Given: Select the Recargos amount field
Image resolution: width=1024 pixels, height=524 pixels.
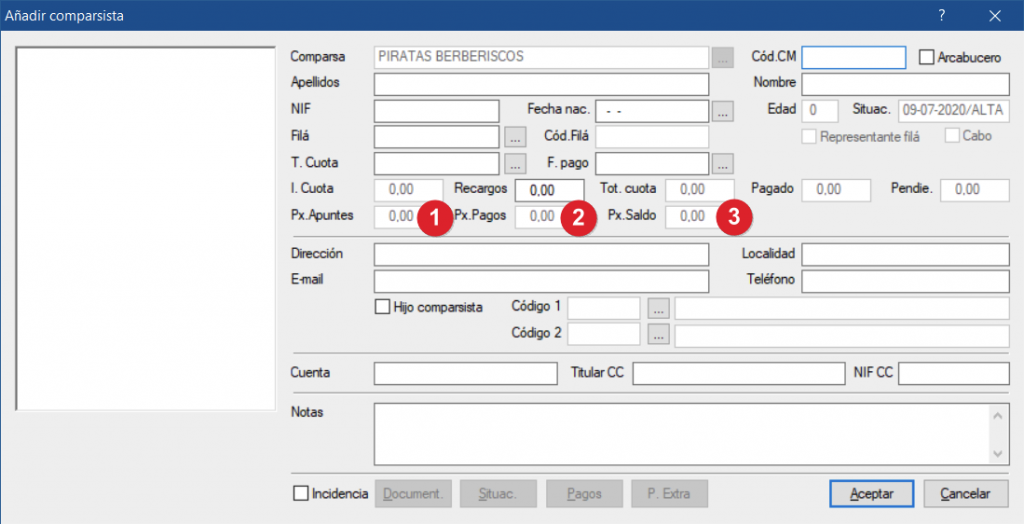Looking at the screenshot, I should tap(549, 190).
